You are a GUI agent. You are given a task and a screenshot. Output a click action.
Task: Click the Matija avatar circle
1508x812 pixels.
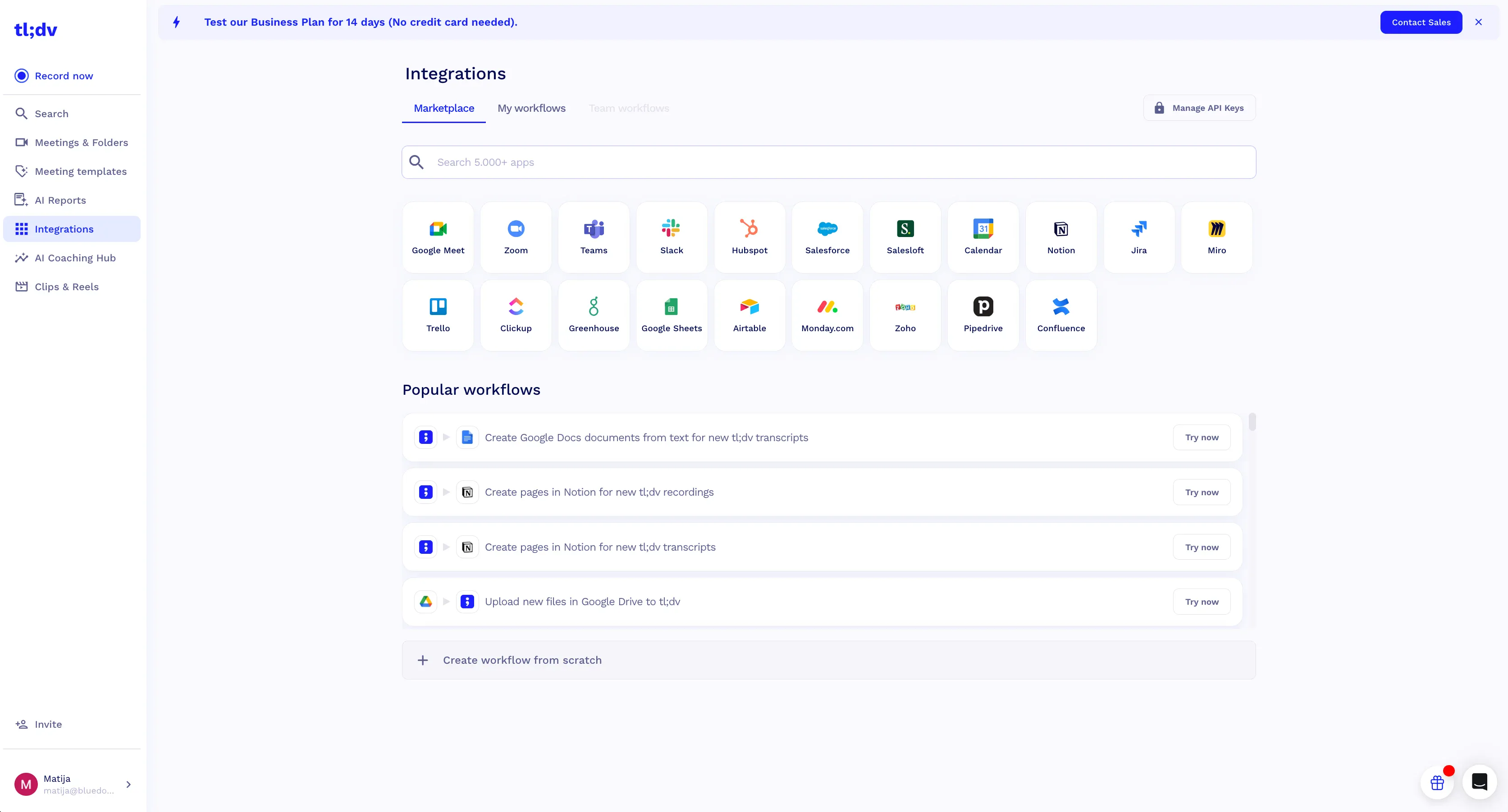tap(26, 784)
